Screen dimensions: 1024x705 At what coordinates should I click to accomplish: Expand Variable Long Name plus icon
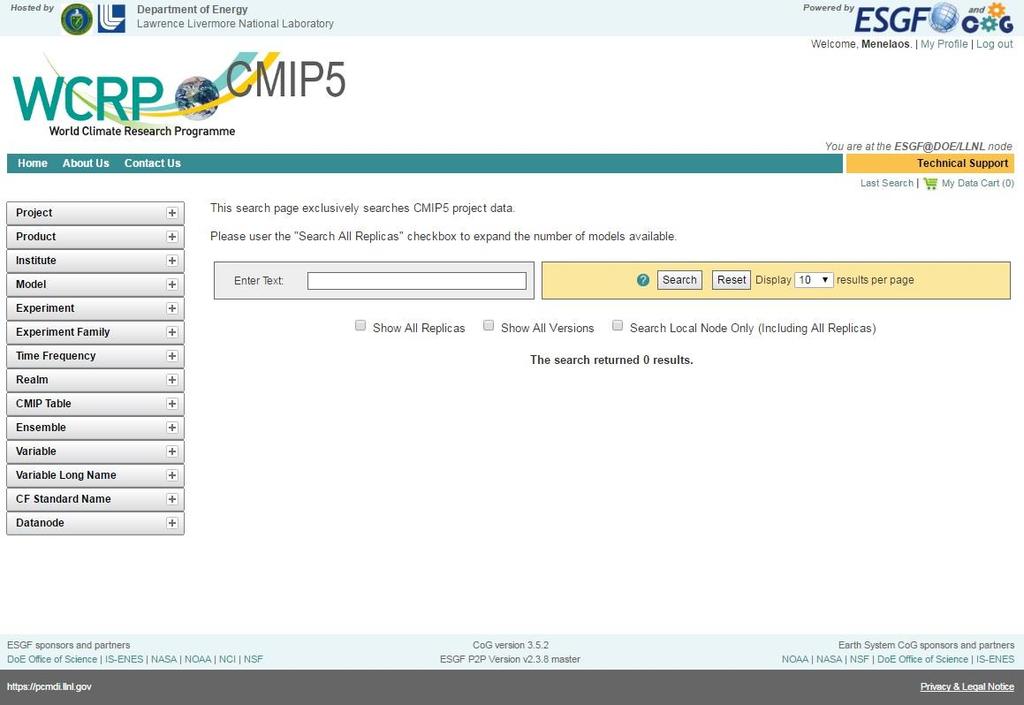pyautogui.click(x=172, y=475)
